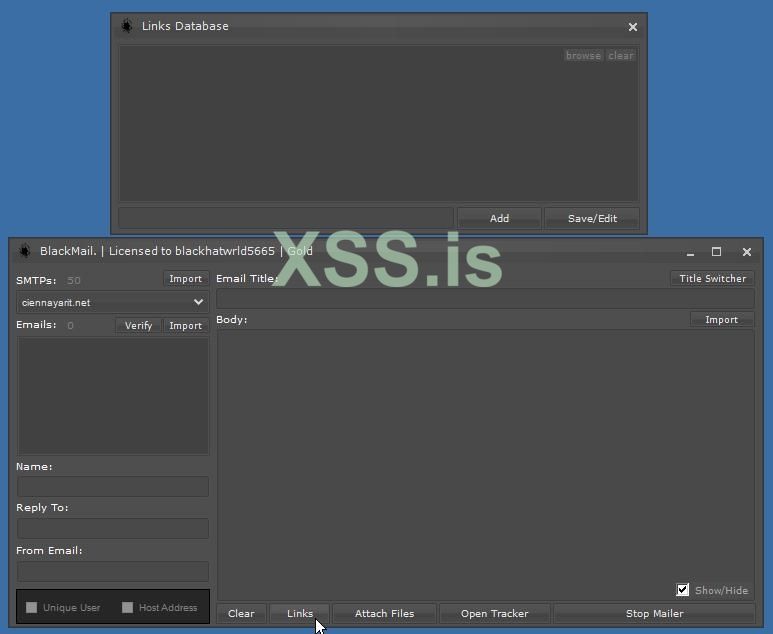Click inside the Links Database list area
Screen dimensions: 773x634
click(x=379, y=123)
